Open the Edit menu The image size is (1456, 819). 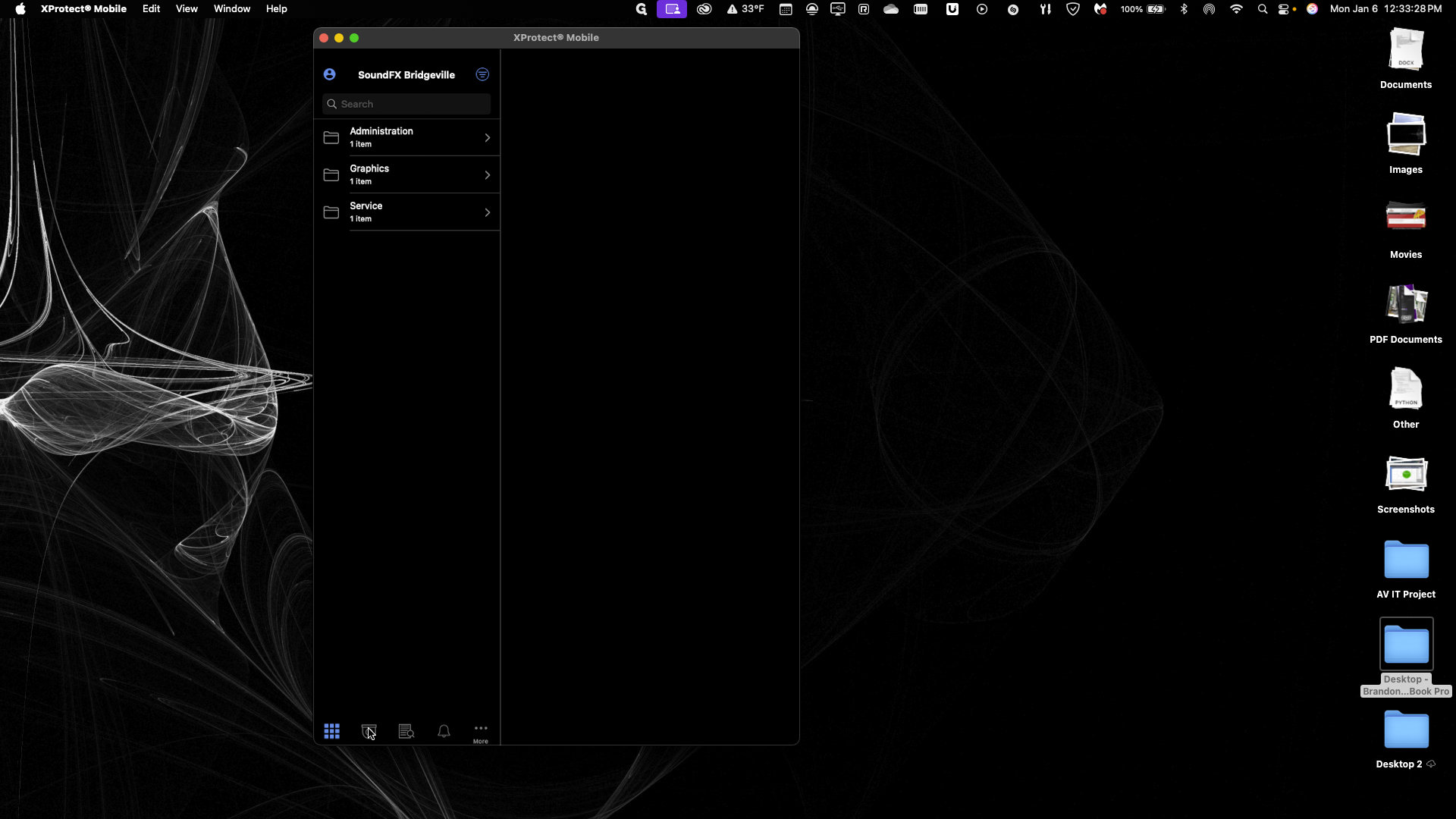pos(151,9)
